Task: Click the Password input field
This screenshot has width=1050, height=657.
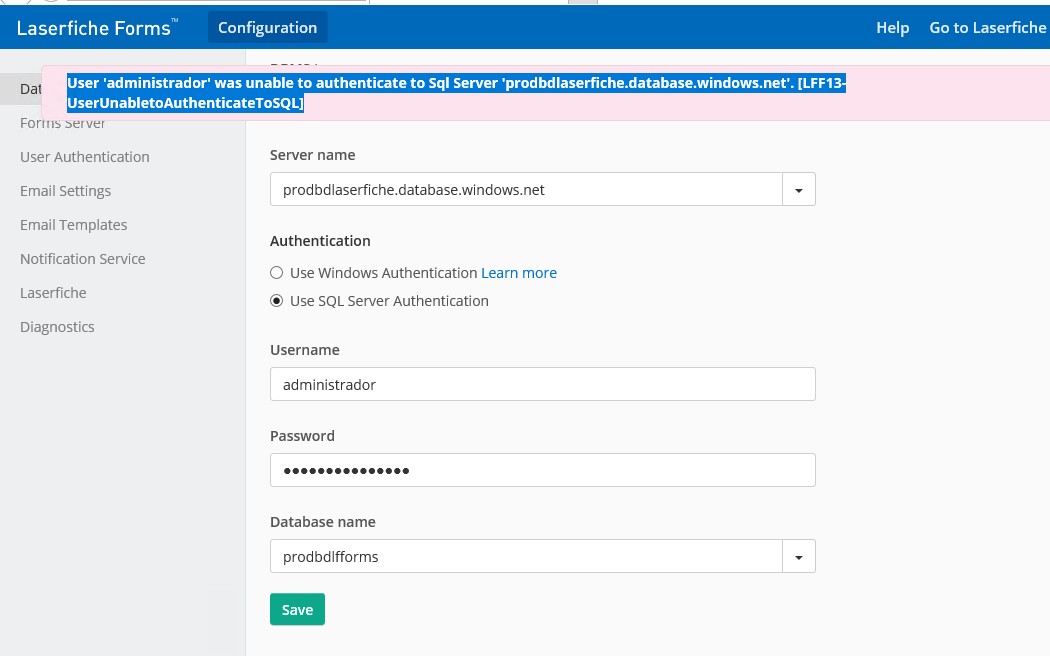Action: pos(543,470)
